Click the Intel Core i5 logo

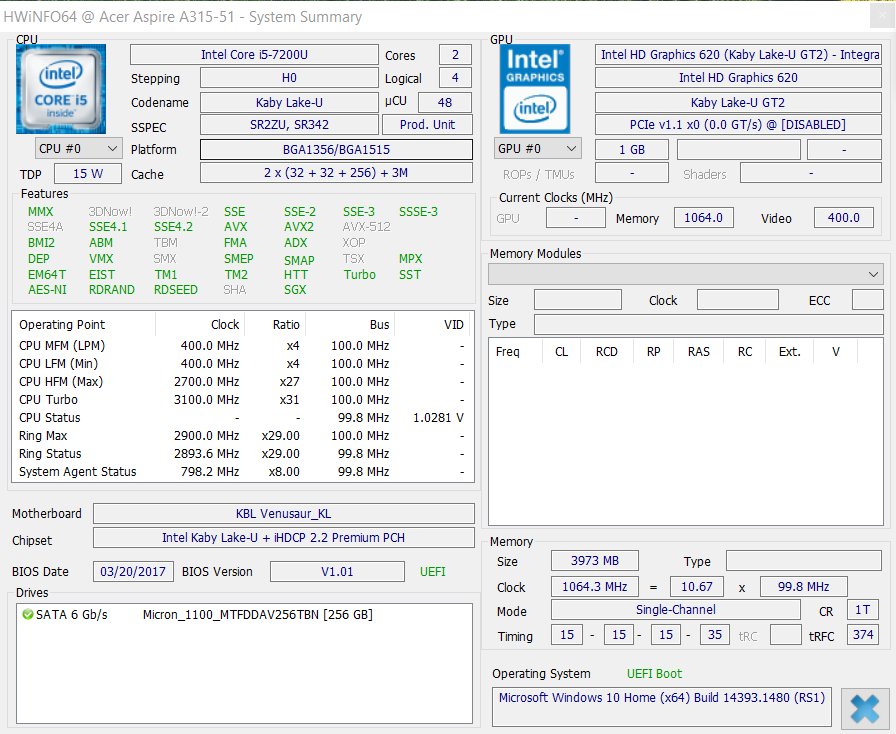[60, 89]
